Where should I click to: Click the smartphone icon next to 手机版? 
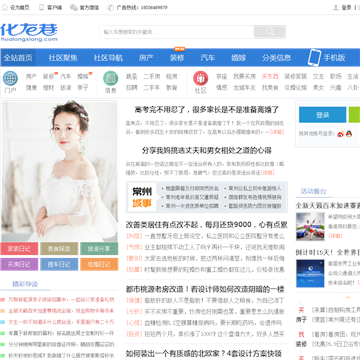point(314,57)
